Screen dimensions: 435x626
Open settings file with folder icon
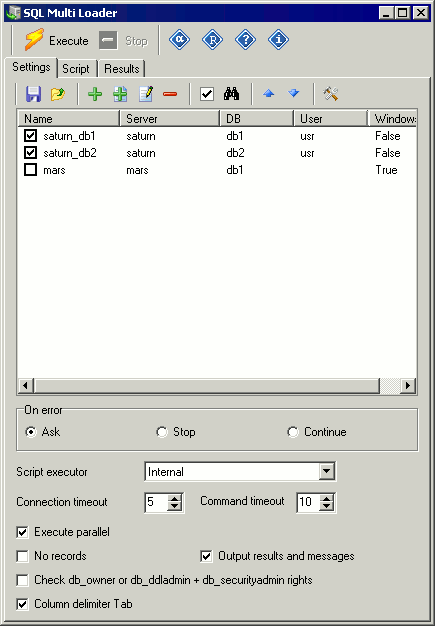[58, 94]
